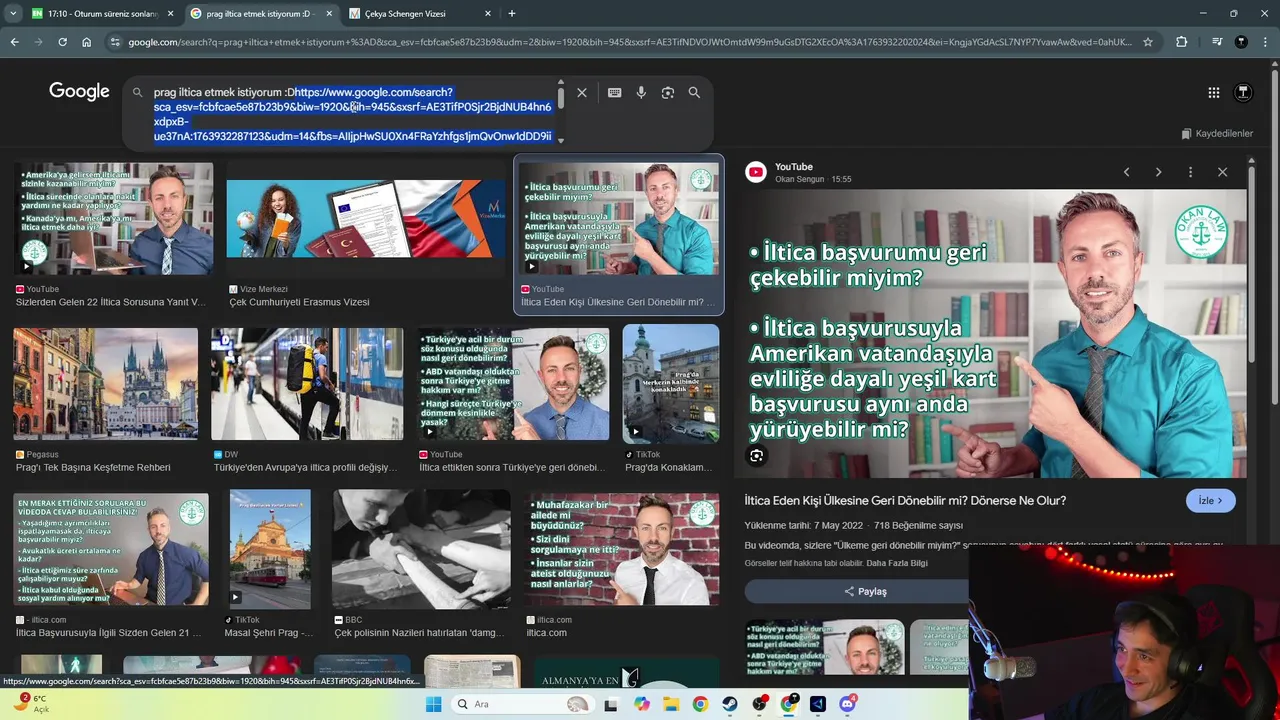The height and width of the screenshot is (720, 1280).
Task: Open Windows Start menu
Action: click(433, 704)
